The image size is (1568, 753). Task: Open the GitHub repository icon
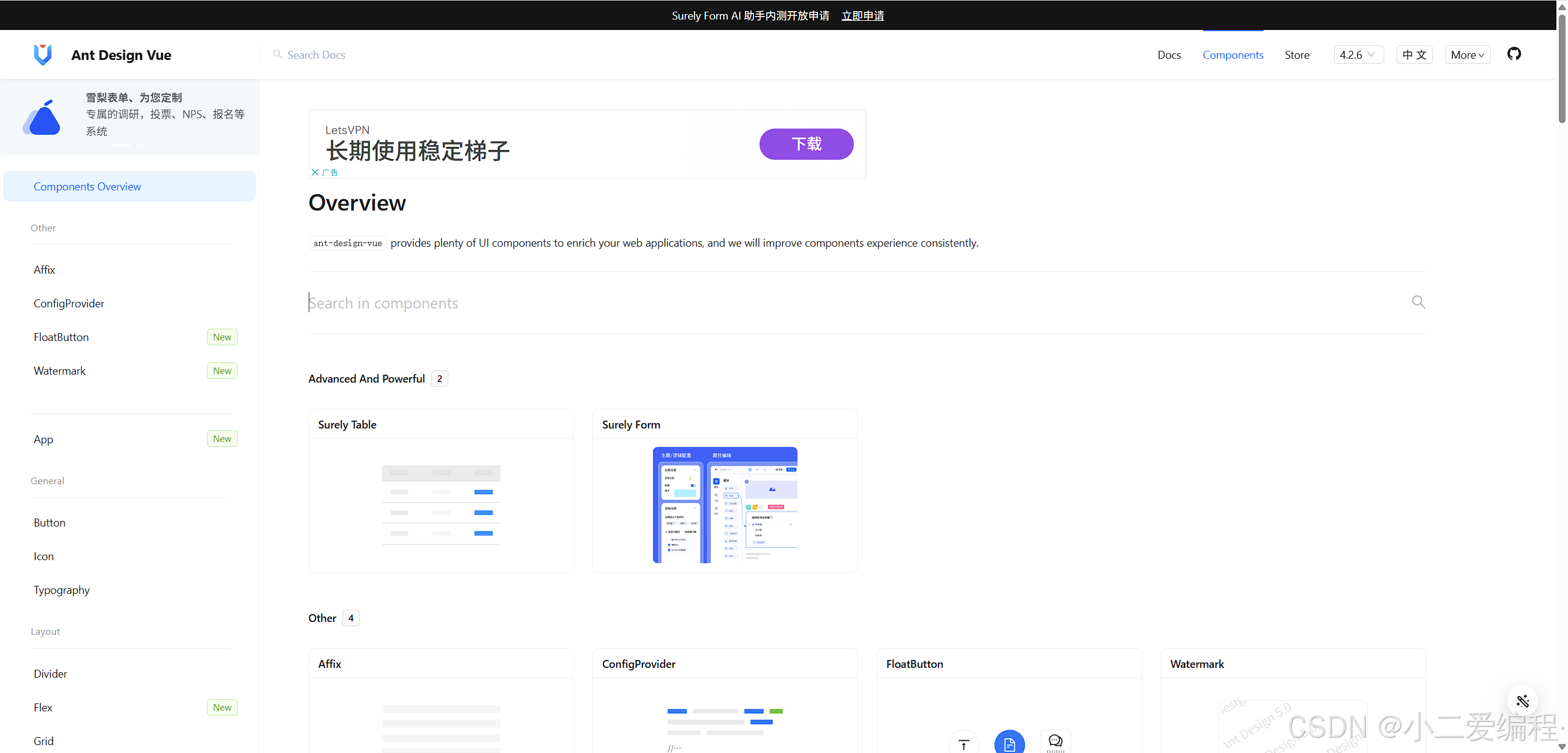point(1514,54)
